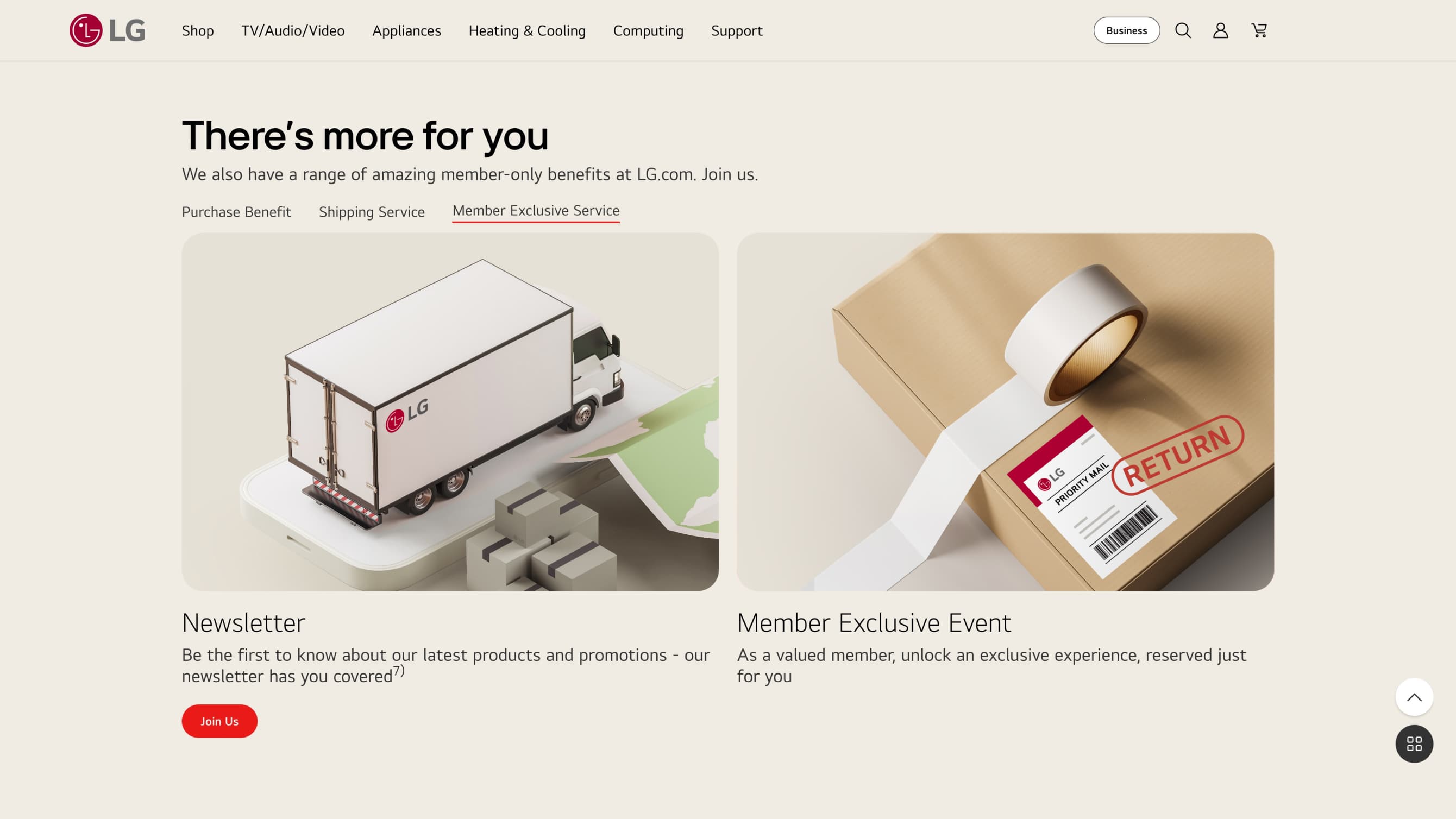Open the user account icon
This screenshot has width=1456, height=819.
coord(1221,30)
